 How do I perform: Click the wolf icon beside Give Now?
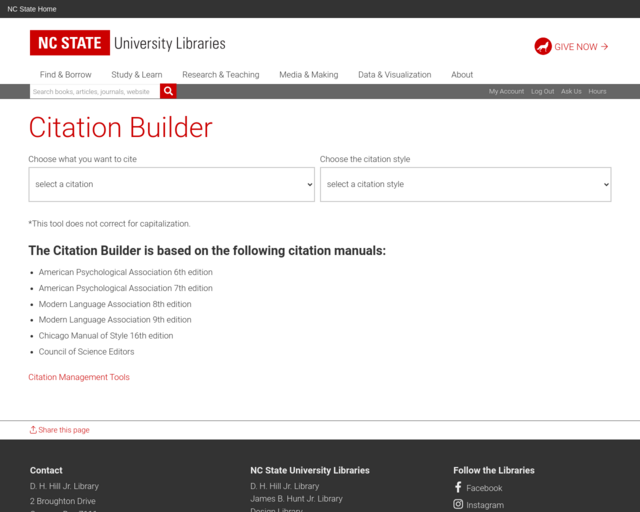(543, 47)
